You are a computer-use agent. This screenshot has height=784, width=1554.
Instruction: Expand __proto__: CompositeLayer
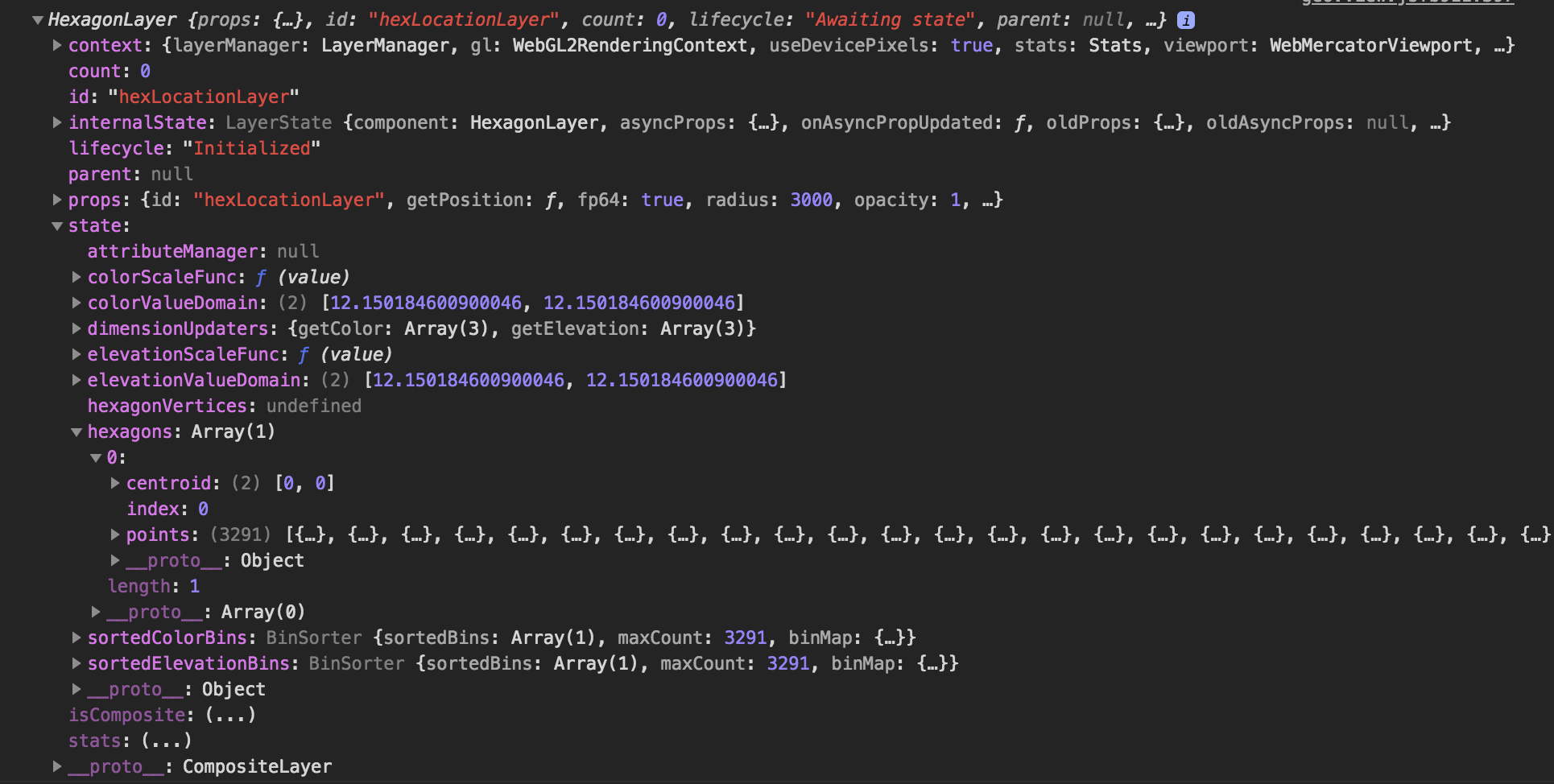click(57, 767)
